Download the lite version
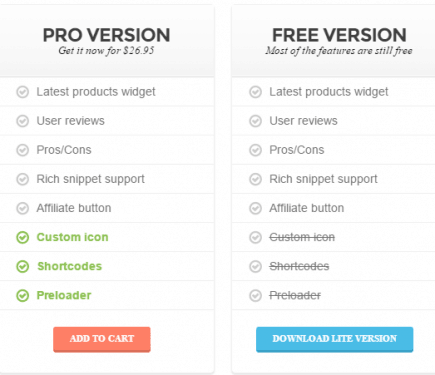 pos(334,339)
